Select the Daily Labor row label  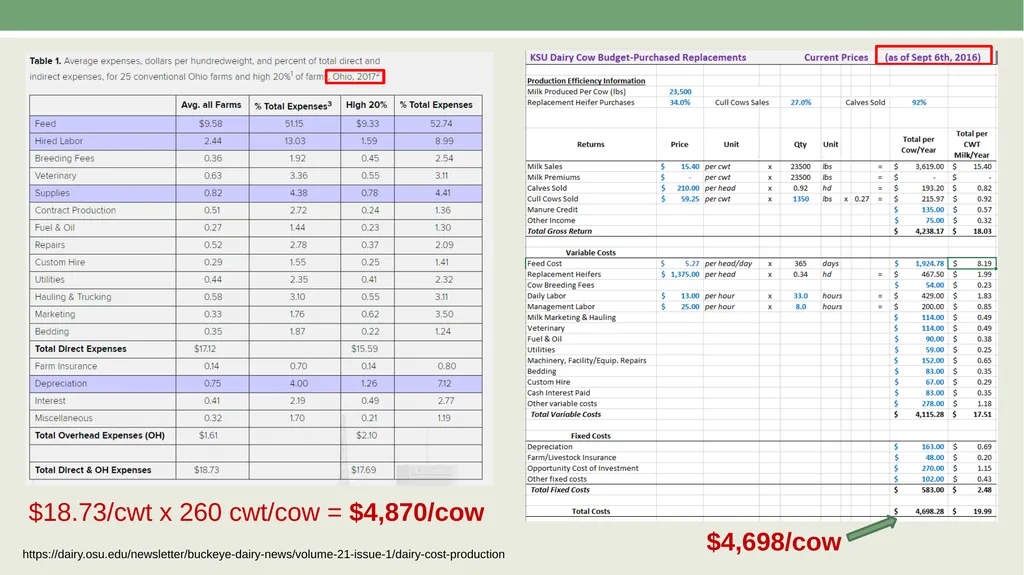point(546,296)
